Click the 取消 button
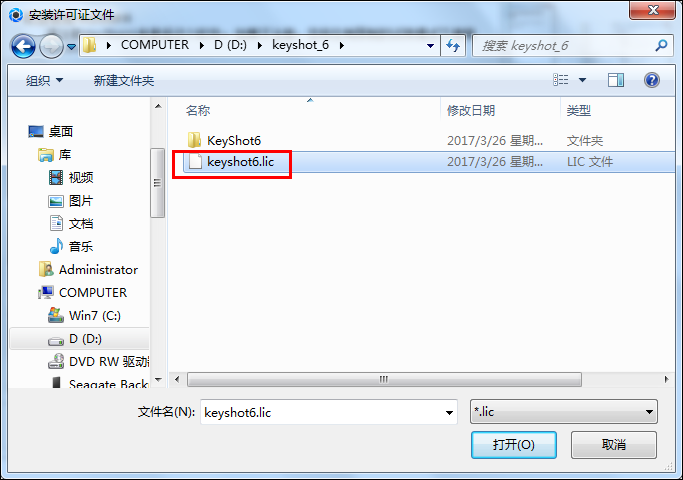Viewport: 683px width, 480px height. [x=614, y=445]
